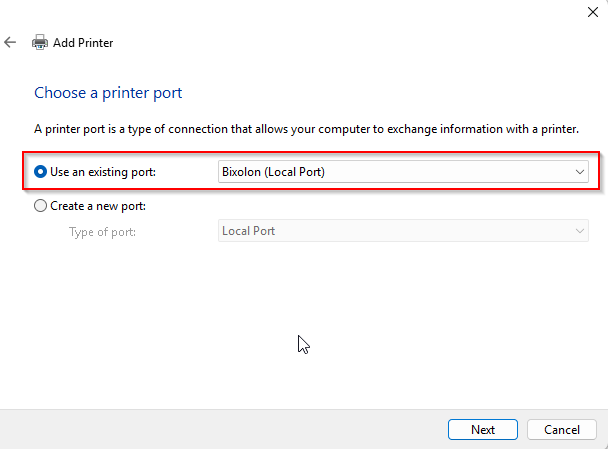Click the 'Bixolon (Local Port)' selected value text
This screenshot has height=449, width=608.
pyautogui.click(x=273, y=172)
